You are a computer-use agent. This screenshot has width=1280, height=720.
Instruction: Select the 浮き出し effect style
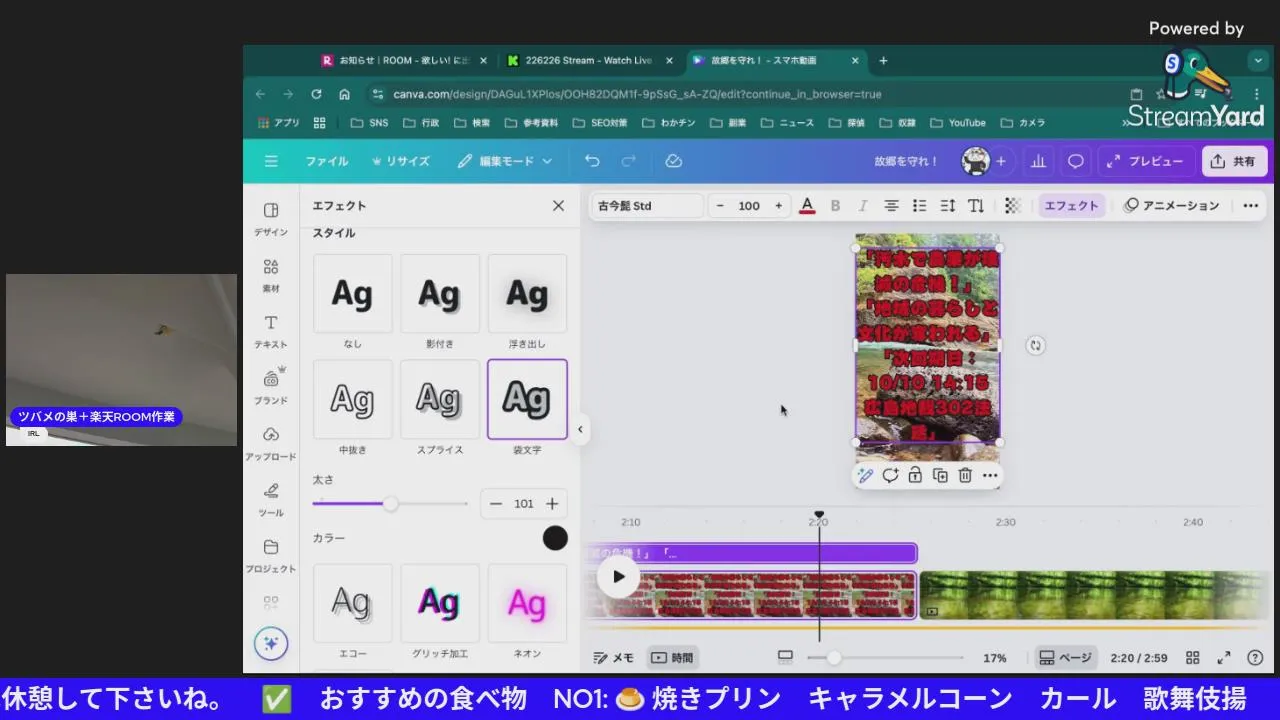527,293
